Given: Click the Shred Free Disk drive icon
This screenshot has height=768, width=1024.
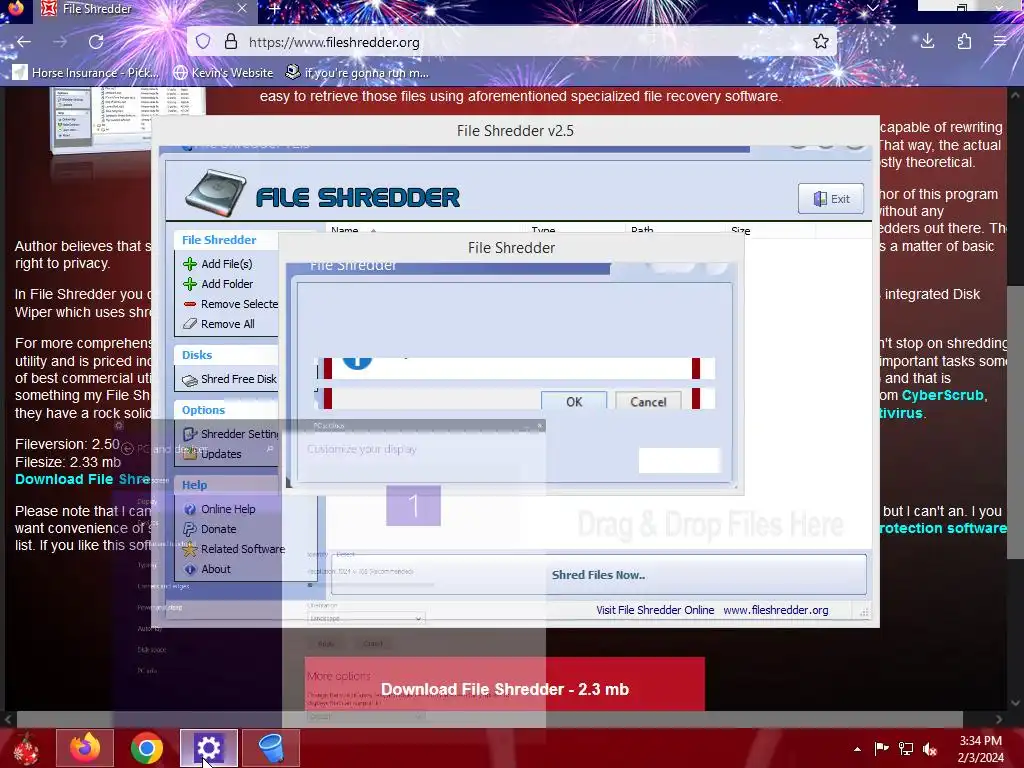Looking at the screenshot, I should pos(190,379).
